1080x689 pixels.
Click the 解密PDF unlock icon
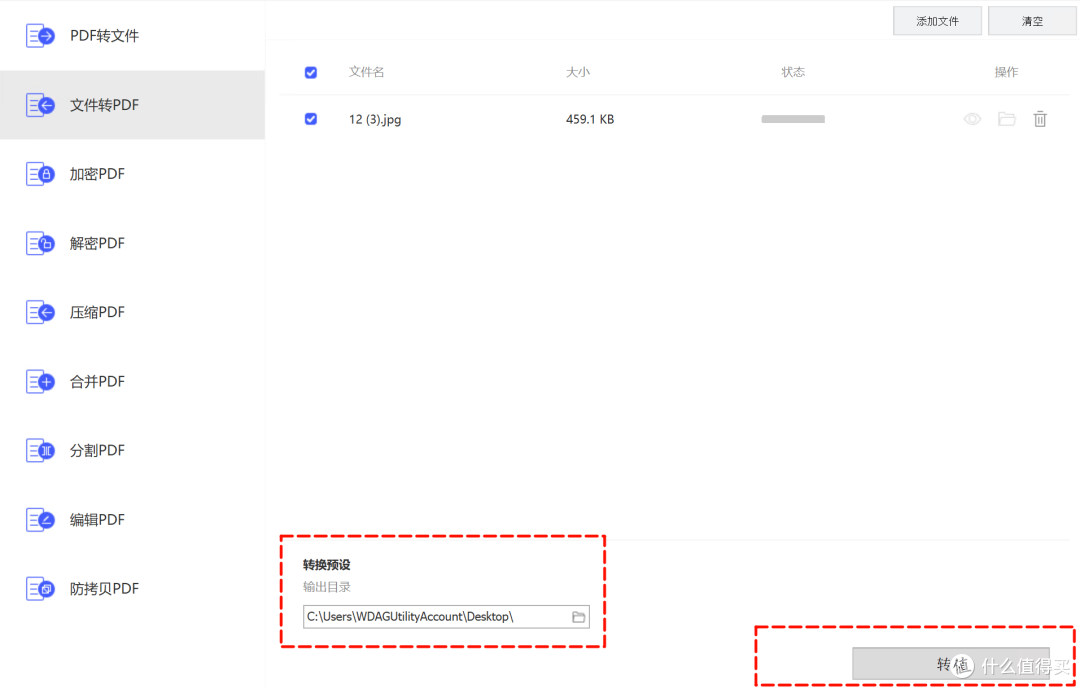pyautogui.click(x=40, y=243)
